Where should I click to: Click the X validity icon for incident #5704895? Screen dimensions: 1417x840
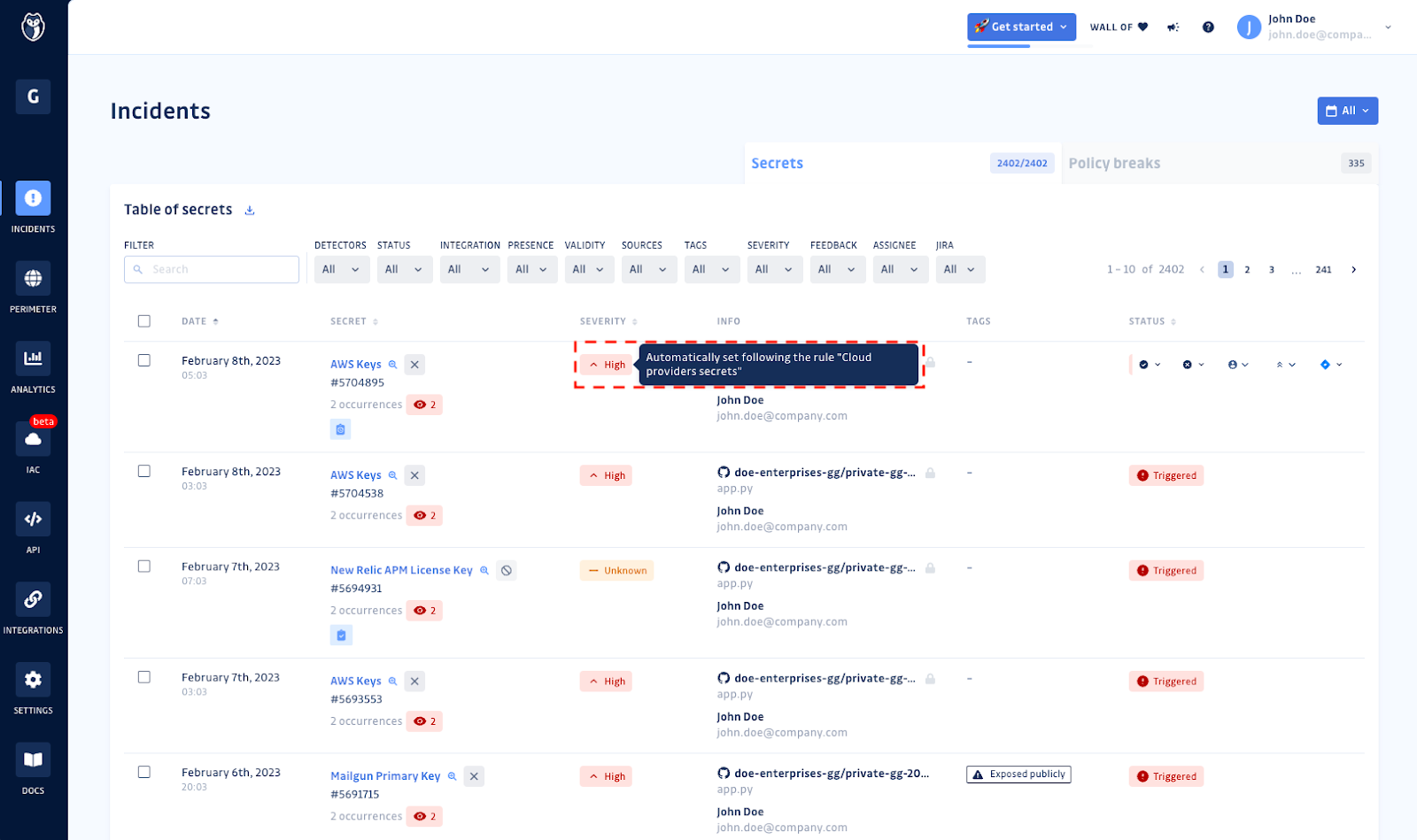(414, 364)
